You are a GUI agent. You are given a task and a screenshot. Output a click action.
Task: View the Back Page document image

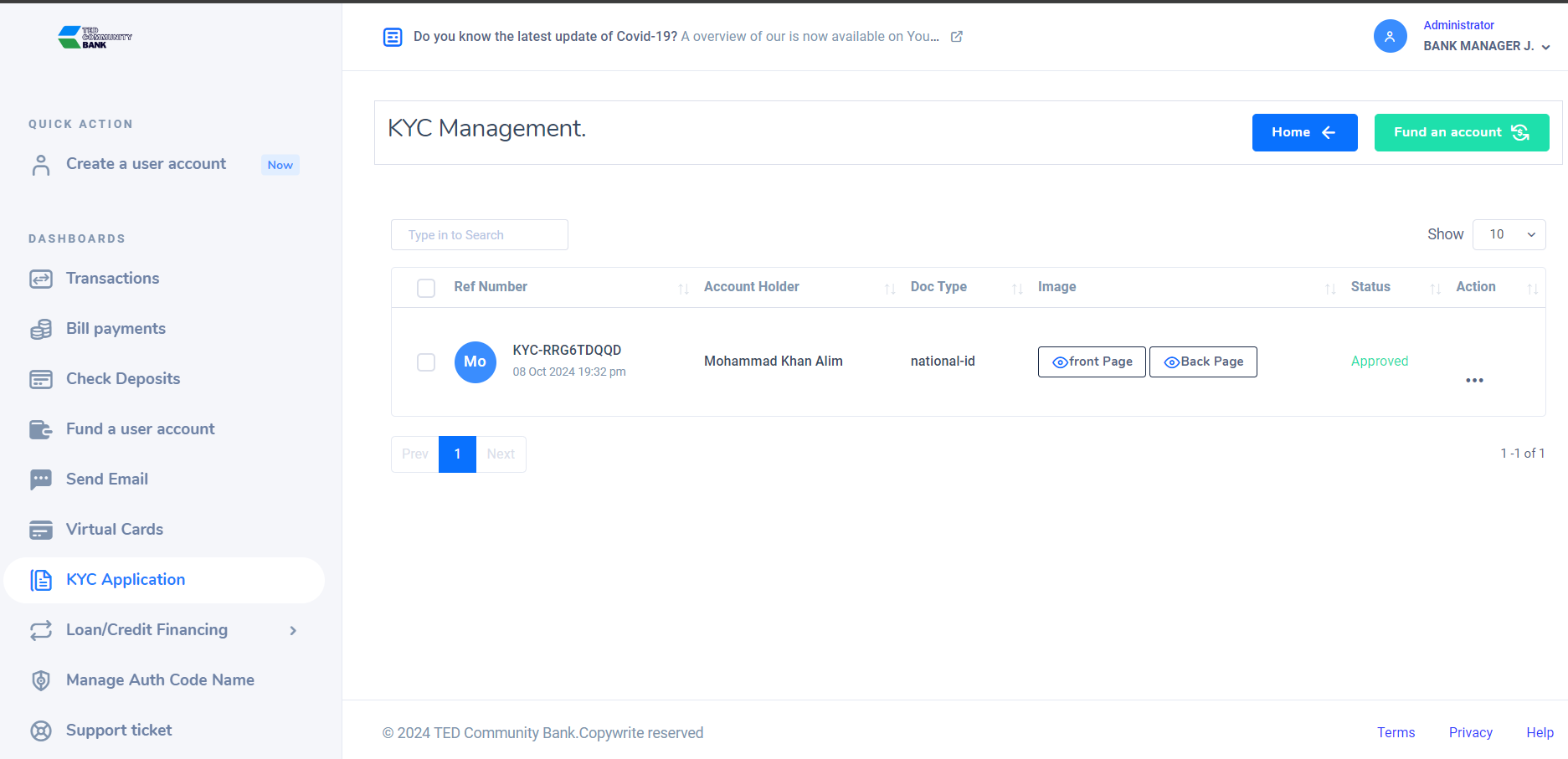(1203, 362)
